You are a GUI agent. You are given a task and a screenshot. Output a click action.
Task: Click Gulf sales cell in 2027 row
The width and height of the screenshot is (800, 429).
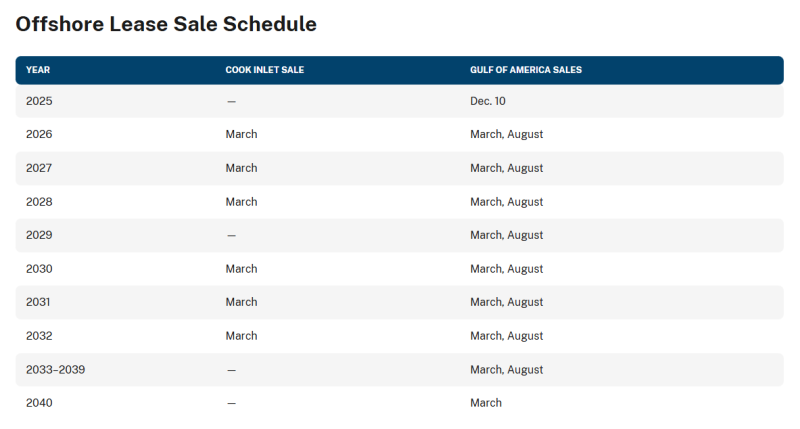click(506, 168)
